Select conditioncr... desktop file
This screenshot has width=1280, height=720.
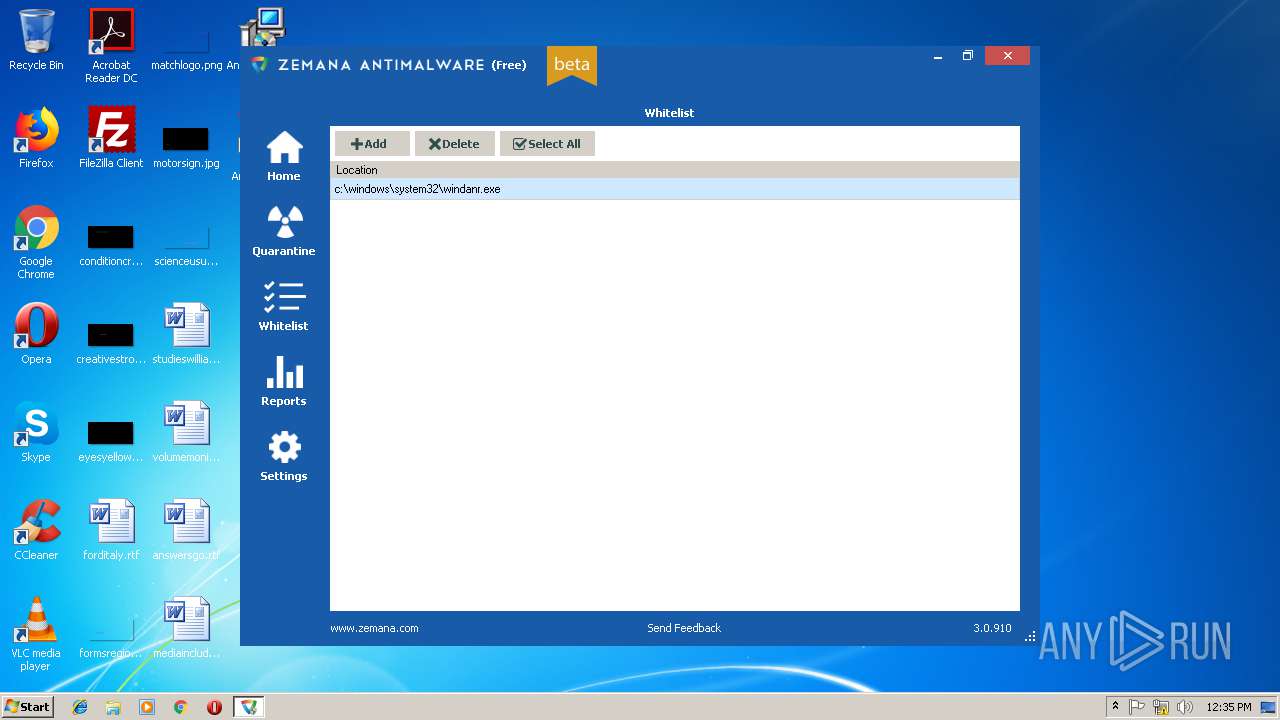click(x=111, y=244)
